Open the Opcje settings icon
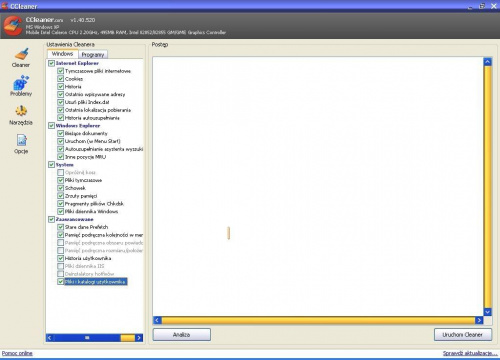 (21, 144)
